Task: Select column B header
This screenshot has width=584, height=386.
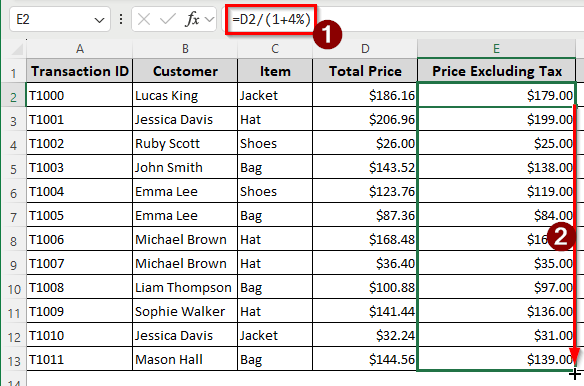Action: 185,49
